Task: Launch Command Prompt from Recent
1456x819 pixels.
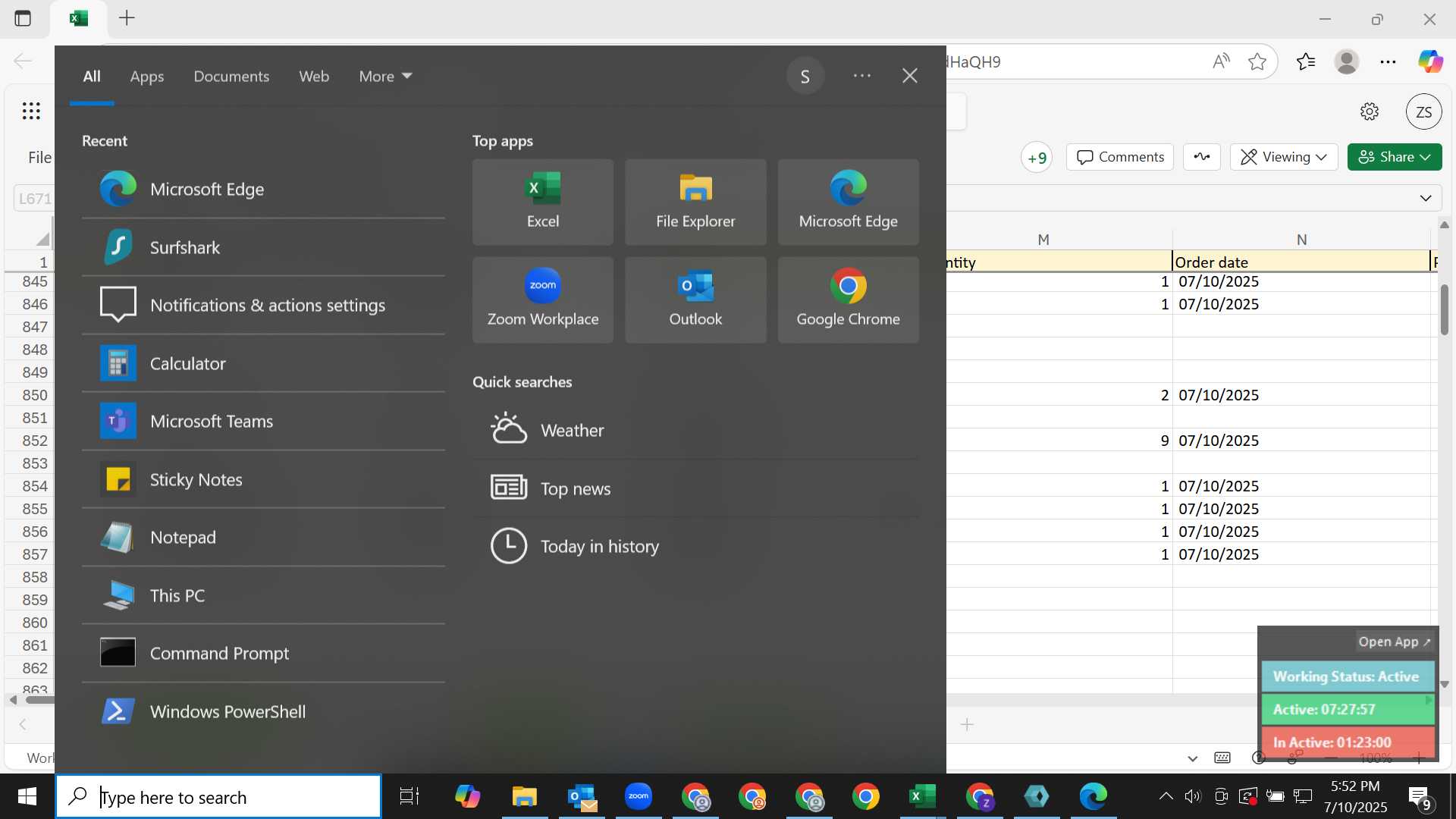Action: [263, 653]
